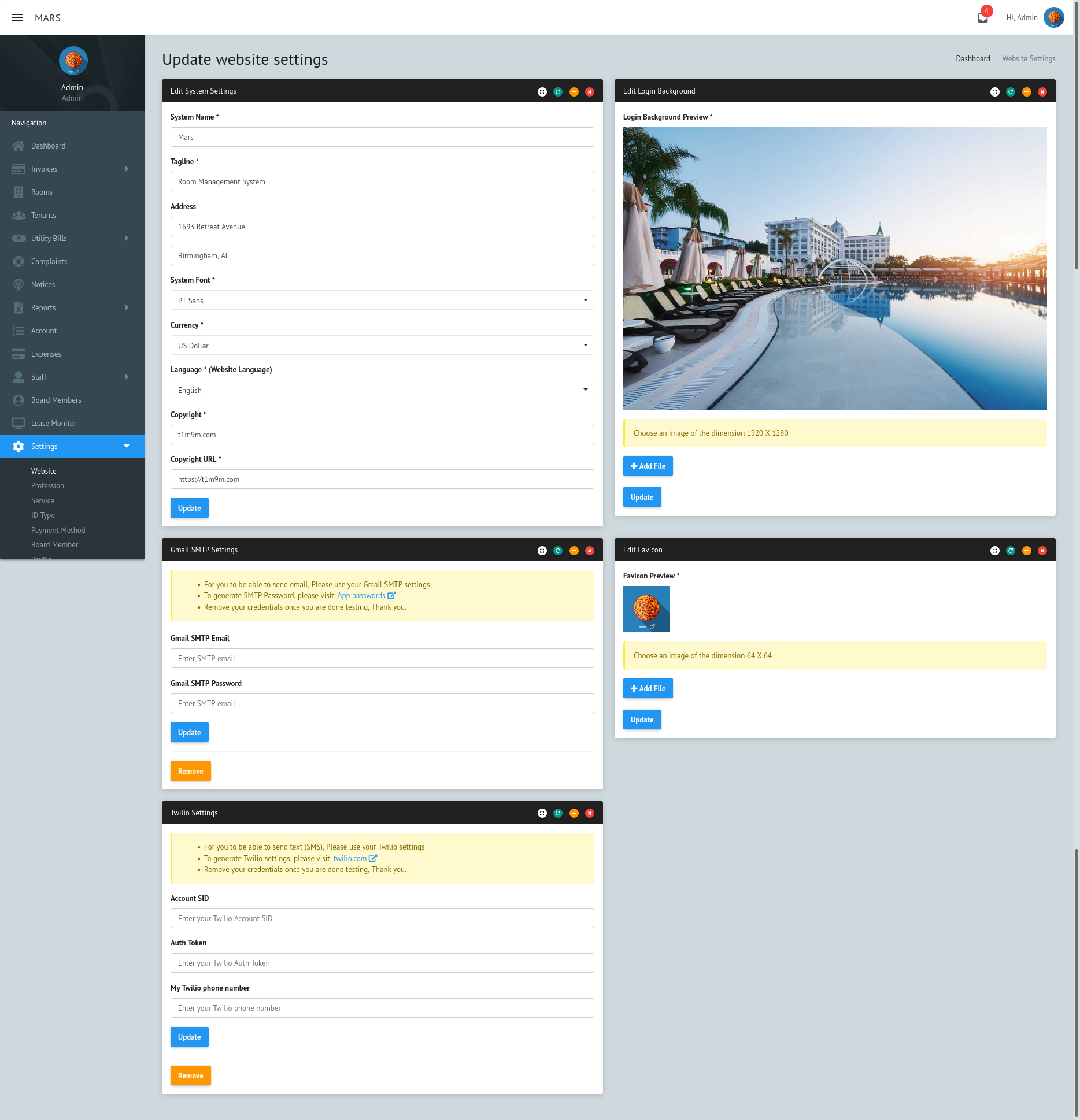The image size is (1080, 1120).
Task: Open the App passwords link
Action: [x=361, y=595]
